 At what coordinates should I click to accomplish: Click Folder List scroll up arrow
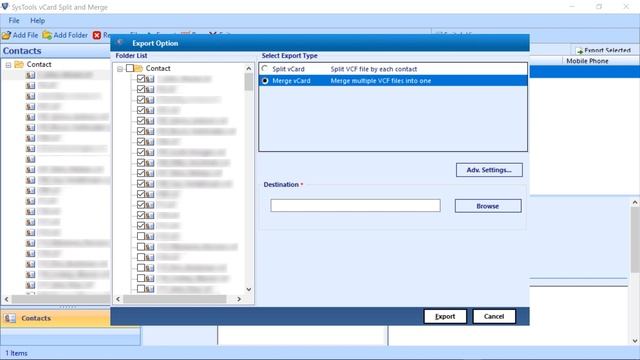249,68
